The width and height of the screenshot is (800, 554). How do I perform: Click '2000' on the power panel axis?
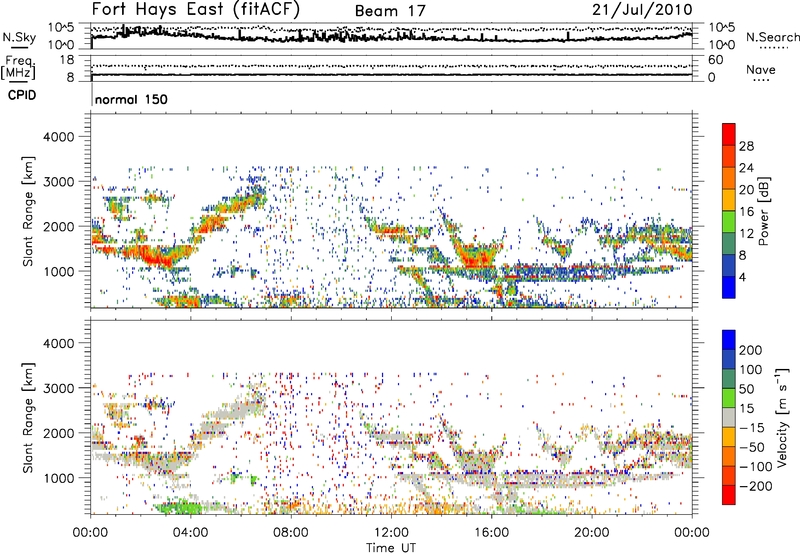click(x=59, y=226)
